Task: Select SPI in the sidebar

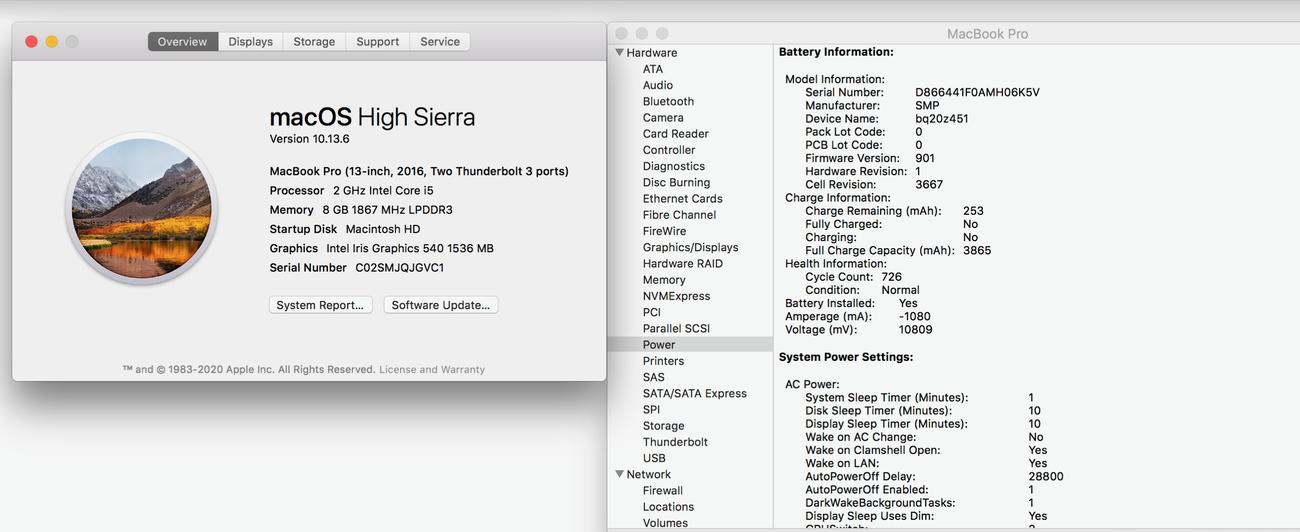Action: click(x=651, y=409)
